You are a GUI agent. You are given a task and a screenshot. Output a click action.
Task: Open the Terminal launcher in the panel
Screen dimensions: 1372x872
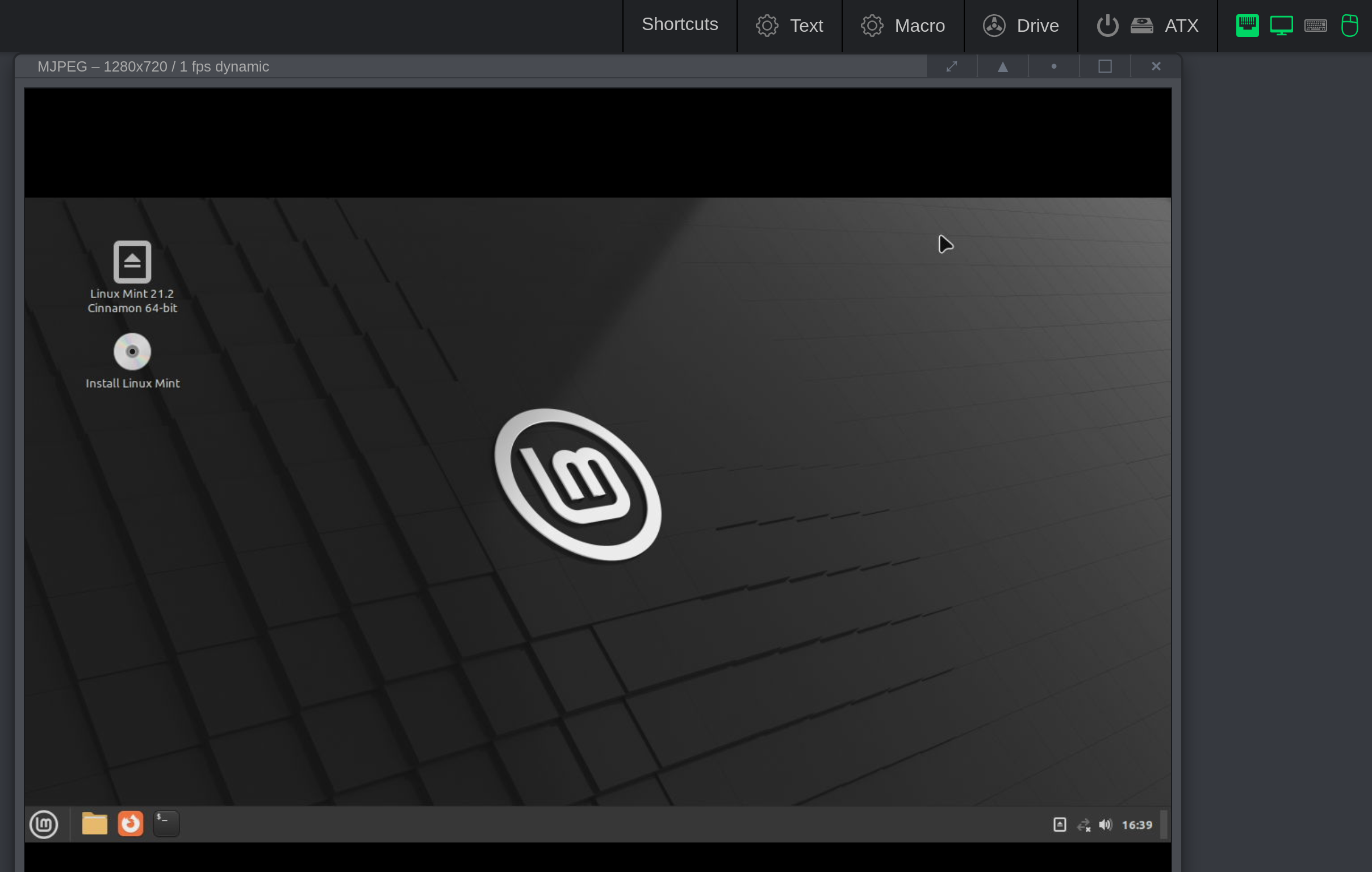click(x=166, y=824)
